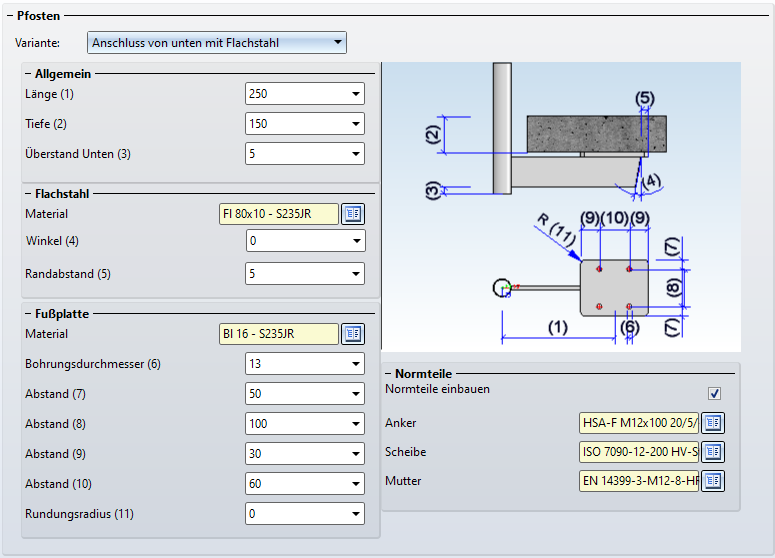Viewport: 775px width, 558px height.
Task: Open catalog browser for Fußplatte material
Action: click(x=353, y=334)
